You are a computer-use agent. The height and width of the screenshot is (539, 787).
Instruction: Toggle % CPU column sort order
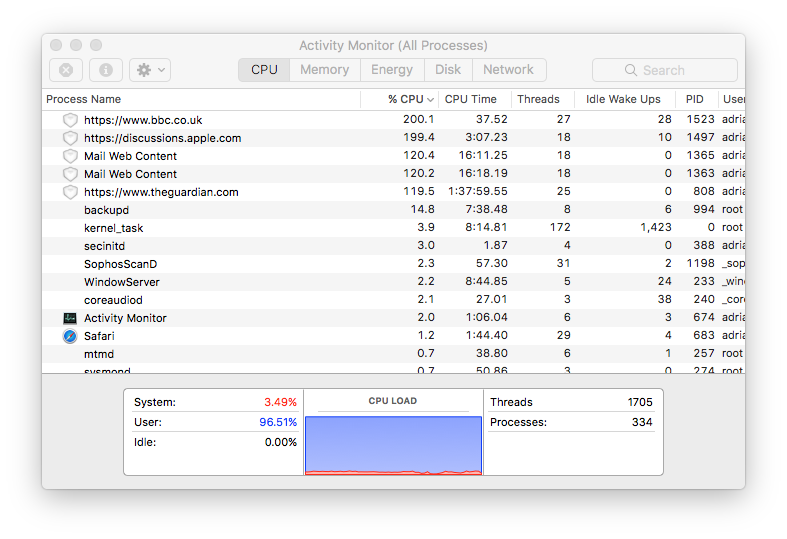pos(400,99)
